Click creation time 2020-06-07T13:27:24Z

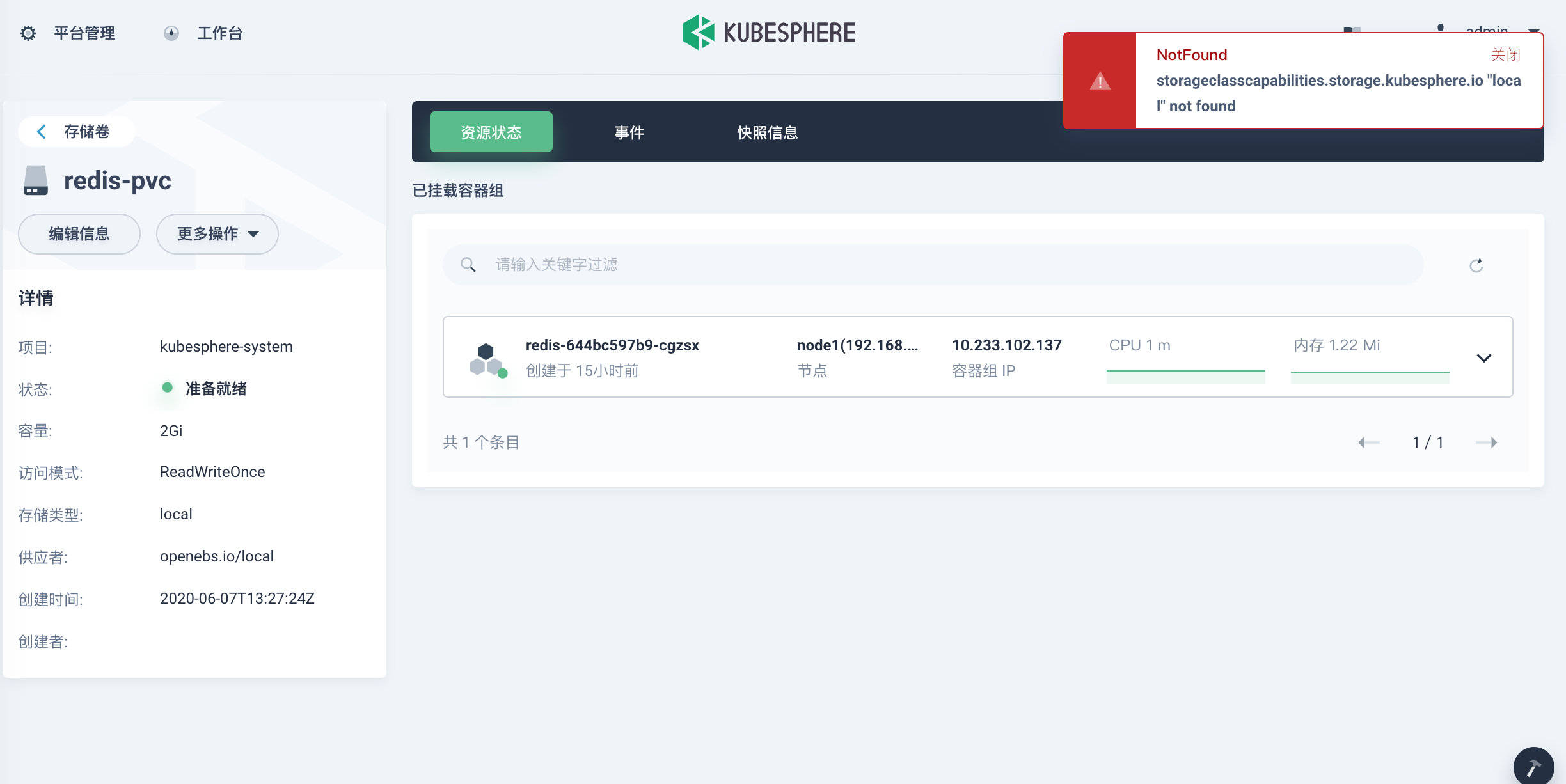[x=237, y=599]
